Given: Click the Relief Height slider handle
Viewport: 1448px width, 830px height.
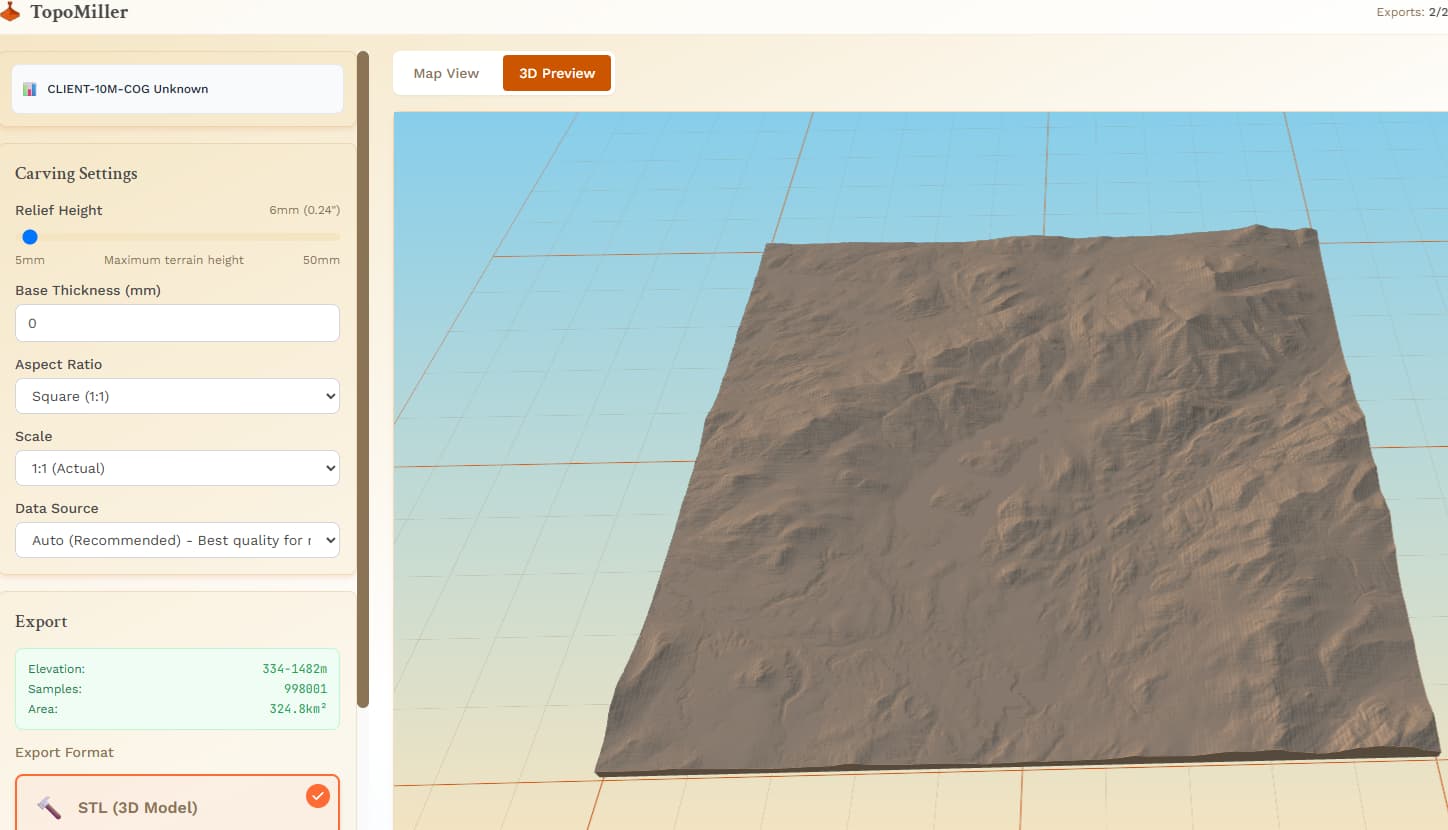Looking at the screenshot, I should pos(30,237).
